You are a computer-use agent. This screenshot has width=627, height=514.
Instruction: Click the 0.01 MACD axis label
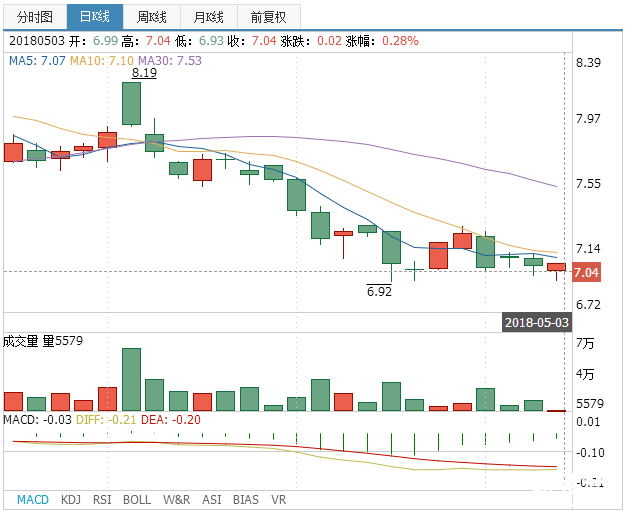tap(588, 422)
